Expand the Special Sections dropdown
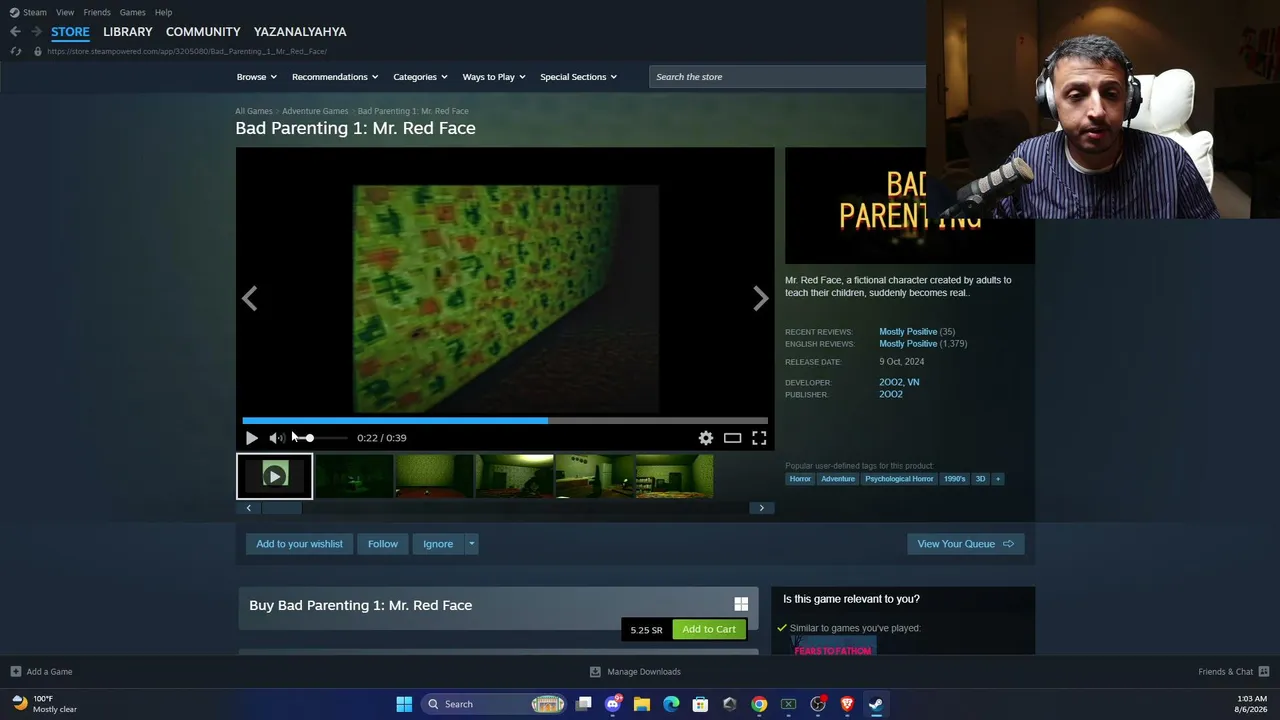 [579, 77]
